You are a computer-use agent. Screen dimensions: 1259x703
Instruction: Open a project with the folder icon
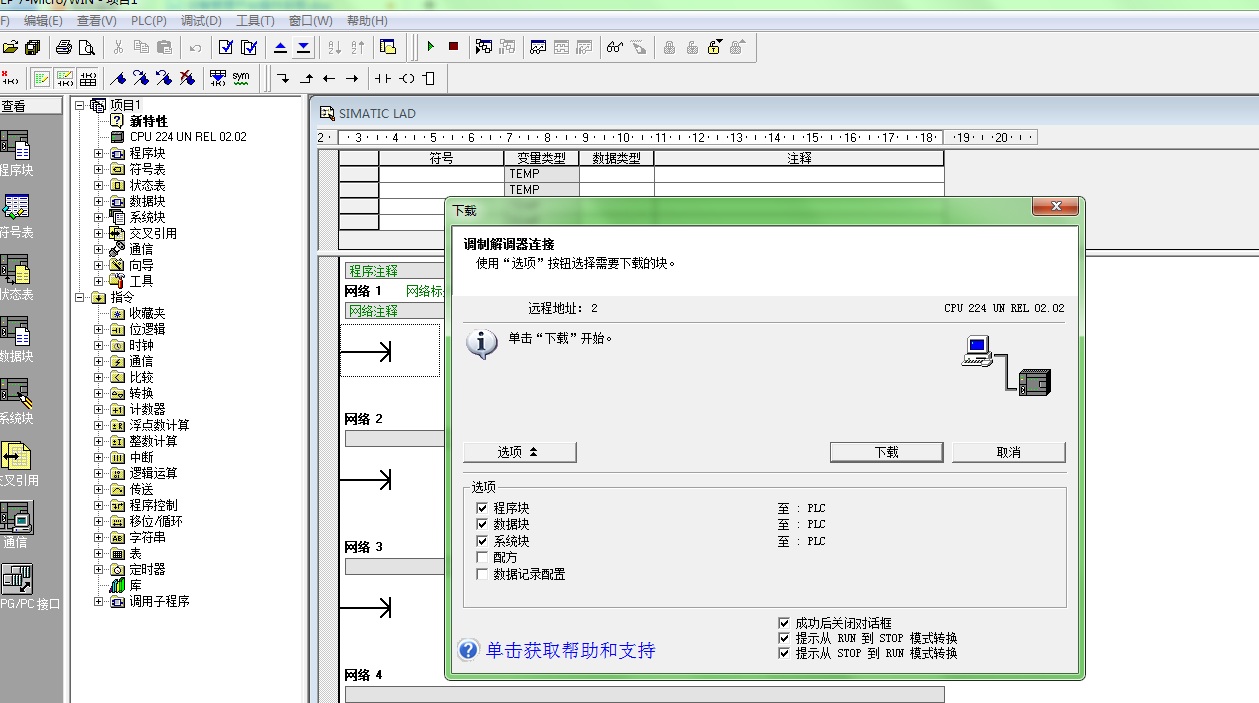point(10,47)
